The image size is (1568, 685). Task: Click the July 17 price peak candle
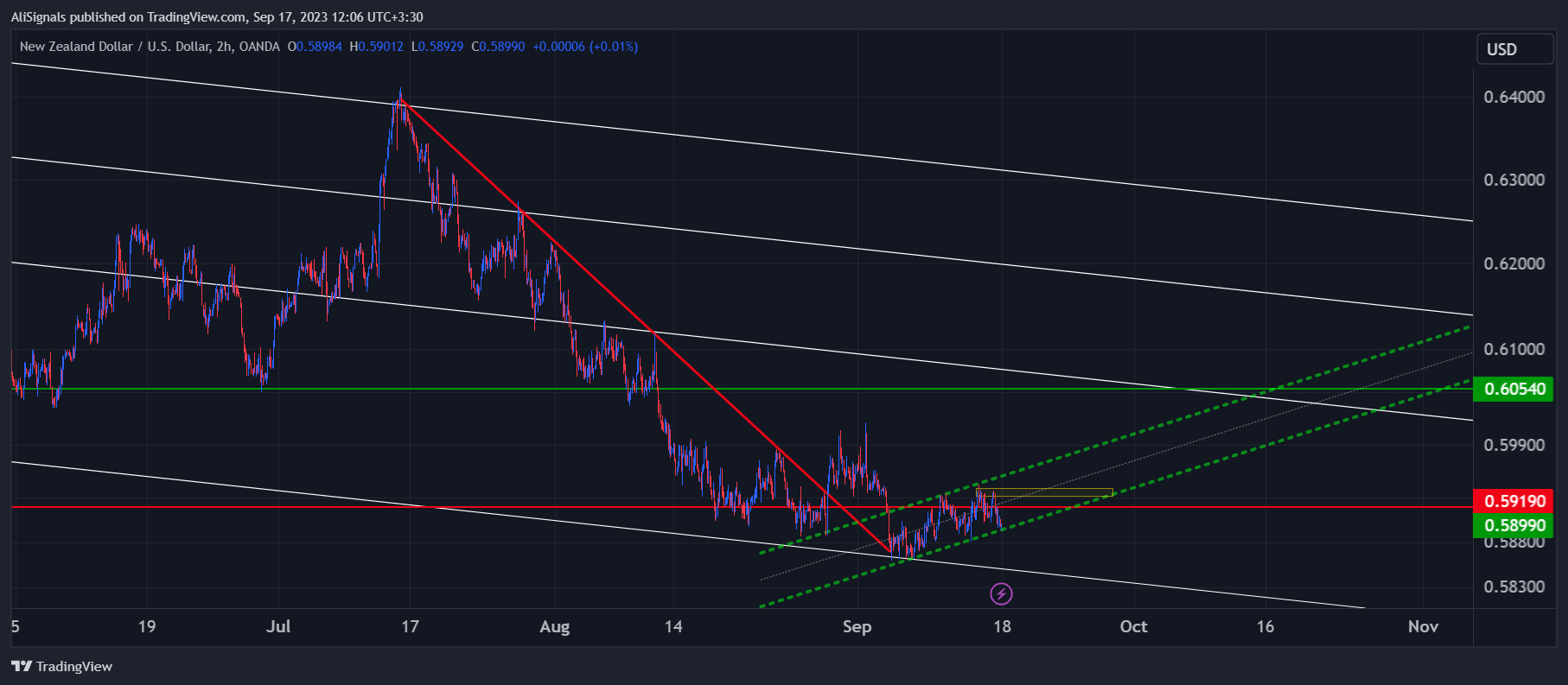399,97
